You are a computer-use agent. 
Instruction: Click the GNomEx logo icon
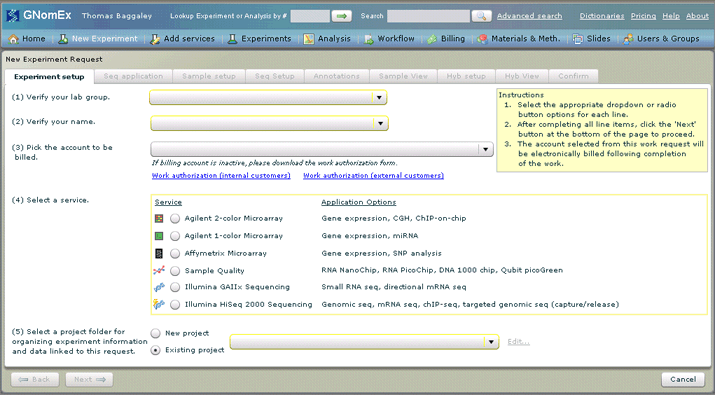12,16
